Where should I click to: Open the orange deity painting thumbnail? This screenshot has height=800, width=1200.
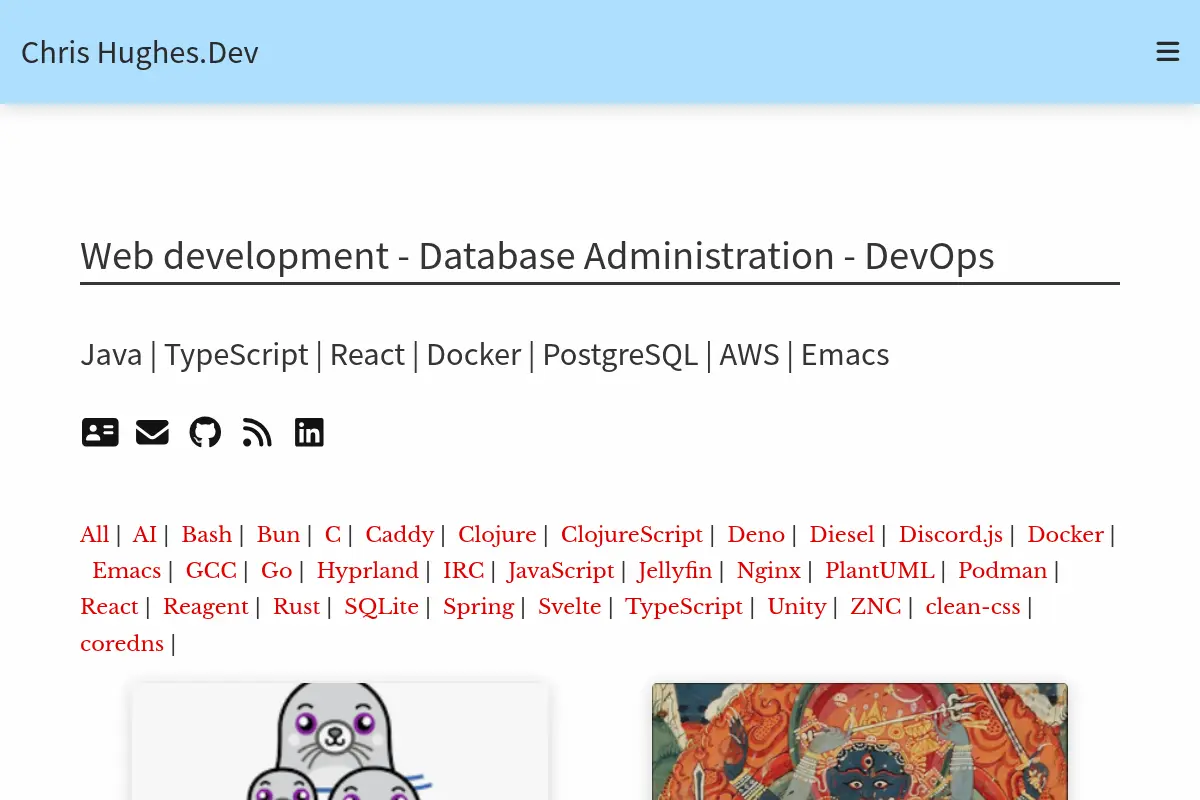(860, 741)
